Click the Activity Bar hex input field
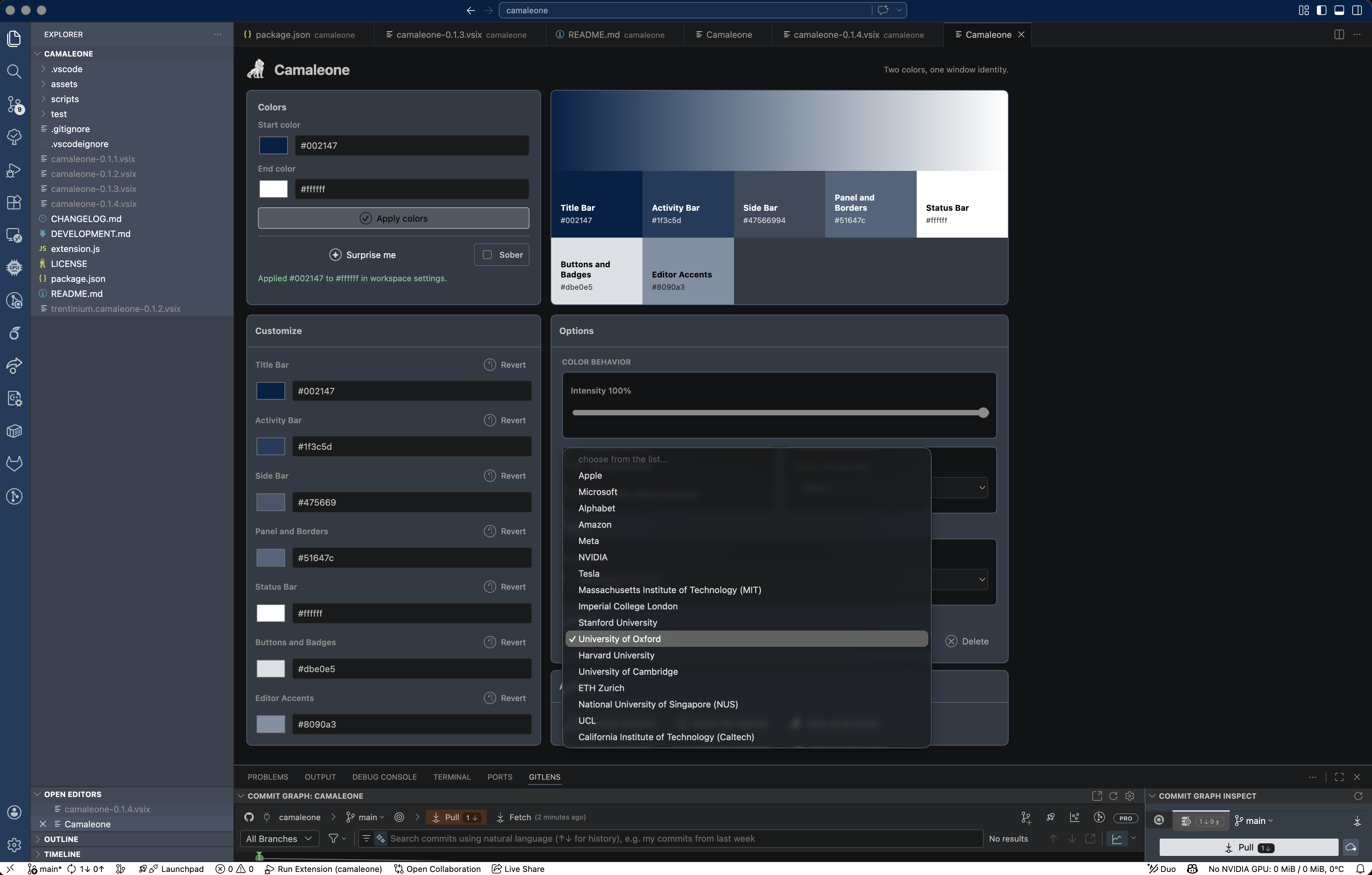This screenshot has height=875, width=1372. point(411,446)
